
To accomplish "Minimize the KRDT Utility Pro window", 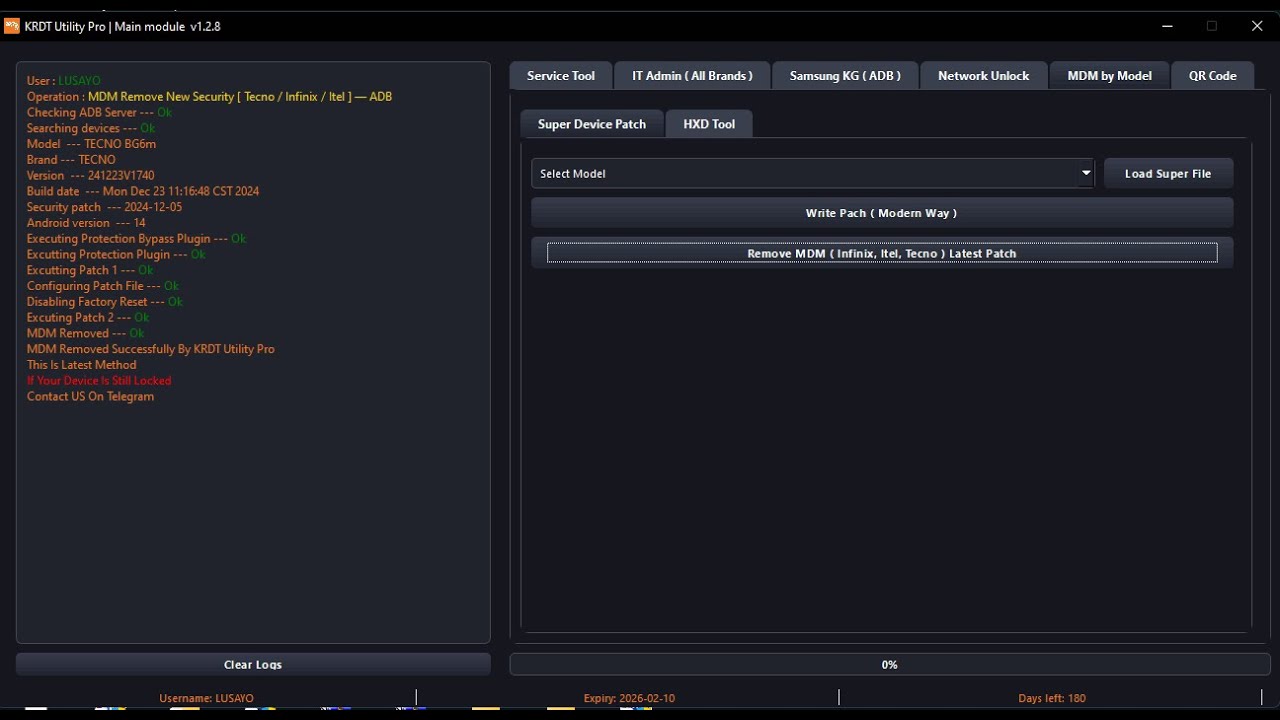I will tap(1166, 26).
